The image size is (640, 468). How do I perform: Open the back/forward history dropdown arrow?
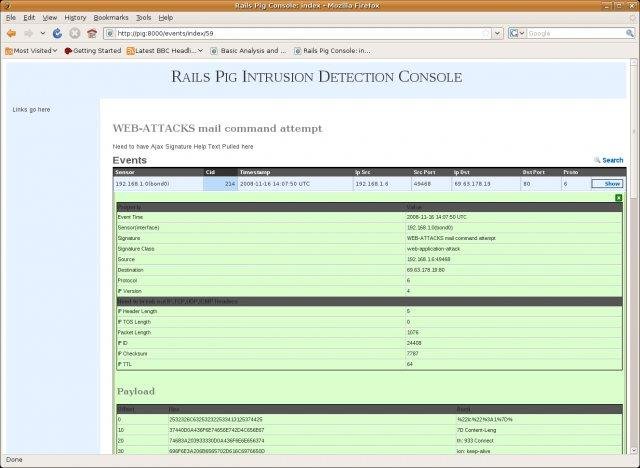42,33
